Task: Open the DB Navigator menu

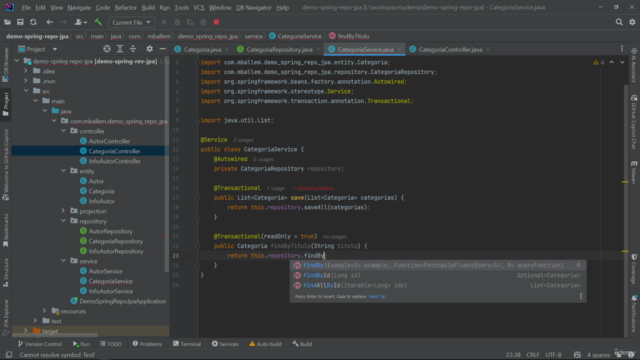Action: [253, 7]
